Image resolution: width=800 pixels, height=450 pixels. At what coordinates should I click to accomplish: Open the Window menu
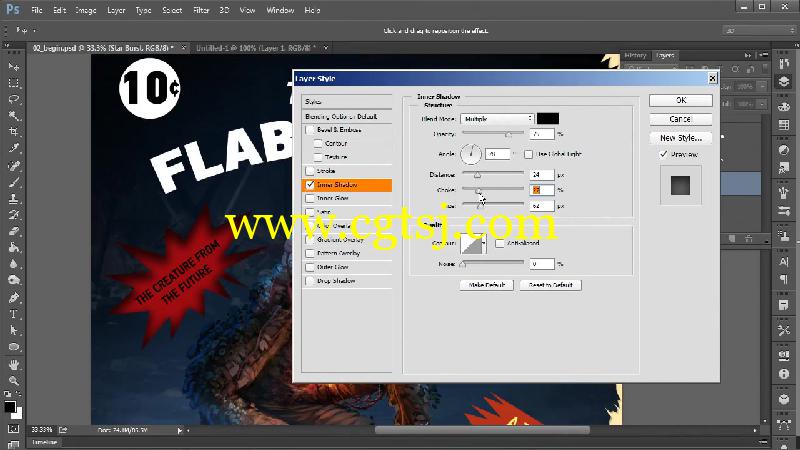(x=280, y=10)
